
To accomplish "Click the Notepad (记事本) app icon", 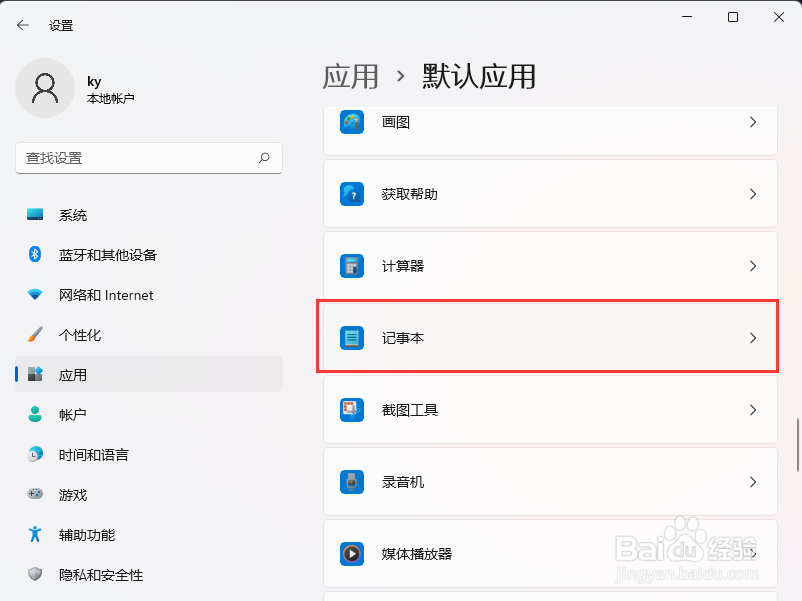I will 352,338.
